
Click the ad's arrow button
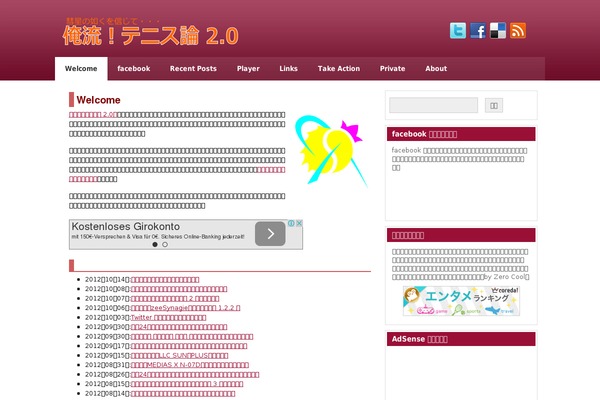270,233
